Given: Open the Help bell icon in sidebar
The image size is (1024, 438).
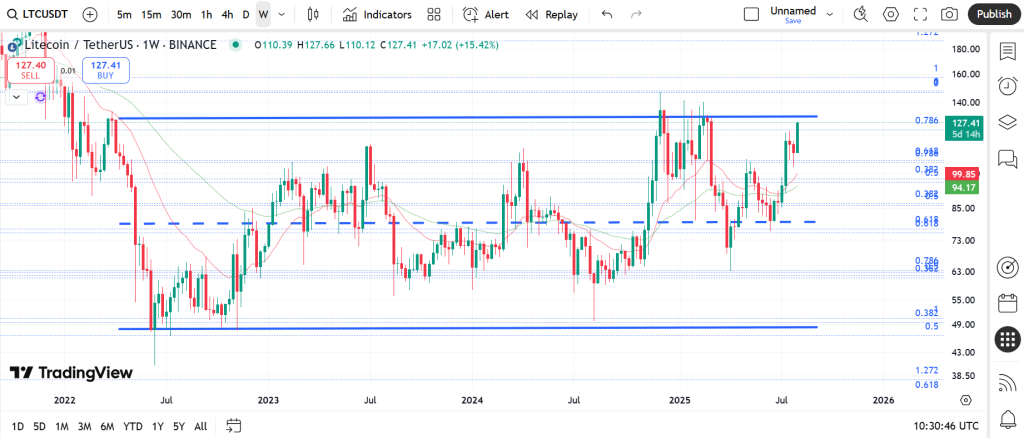Looking at the screenshot, I should (1008, 418).
